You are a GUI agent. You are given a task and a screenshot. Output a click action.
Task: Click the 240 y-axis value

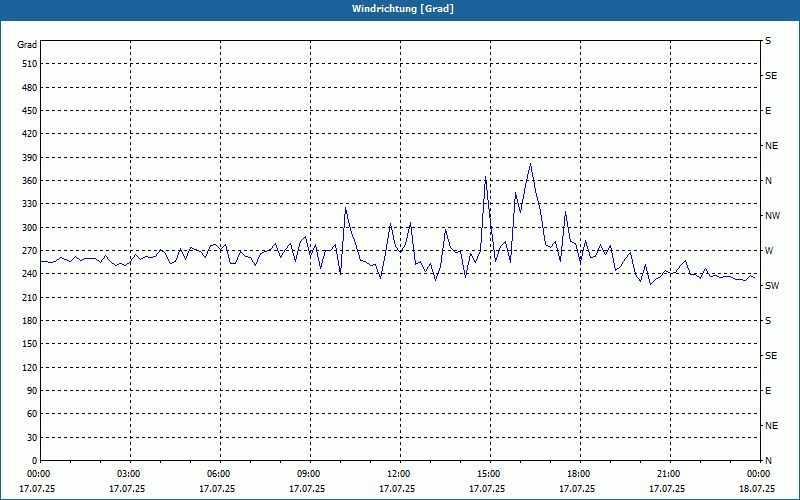[x=30, y=274]
